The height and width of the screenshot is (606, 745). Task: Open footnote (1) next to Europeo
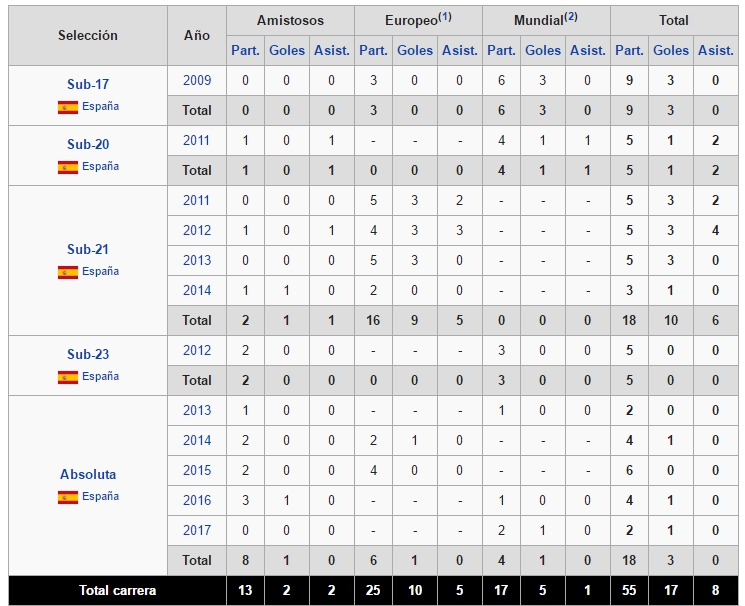(x=445, y=17)
